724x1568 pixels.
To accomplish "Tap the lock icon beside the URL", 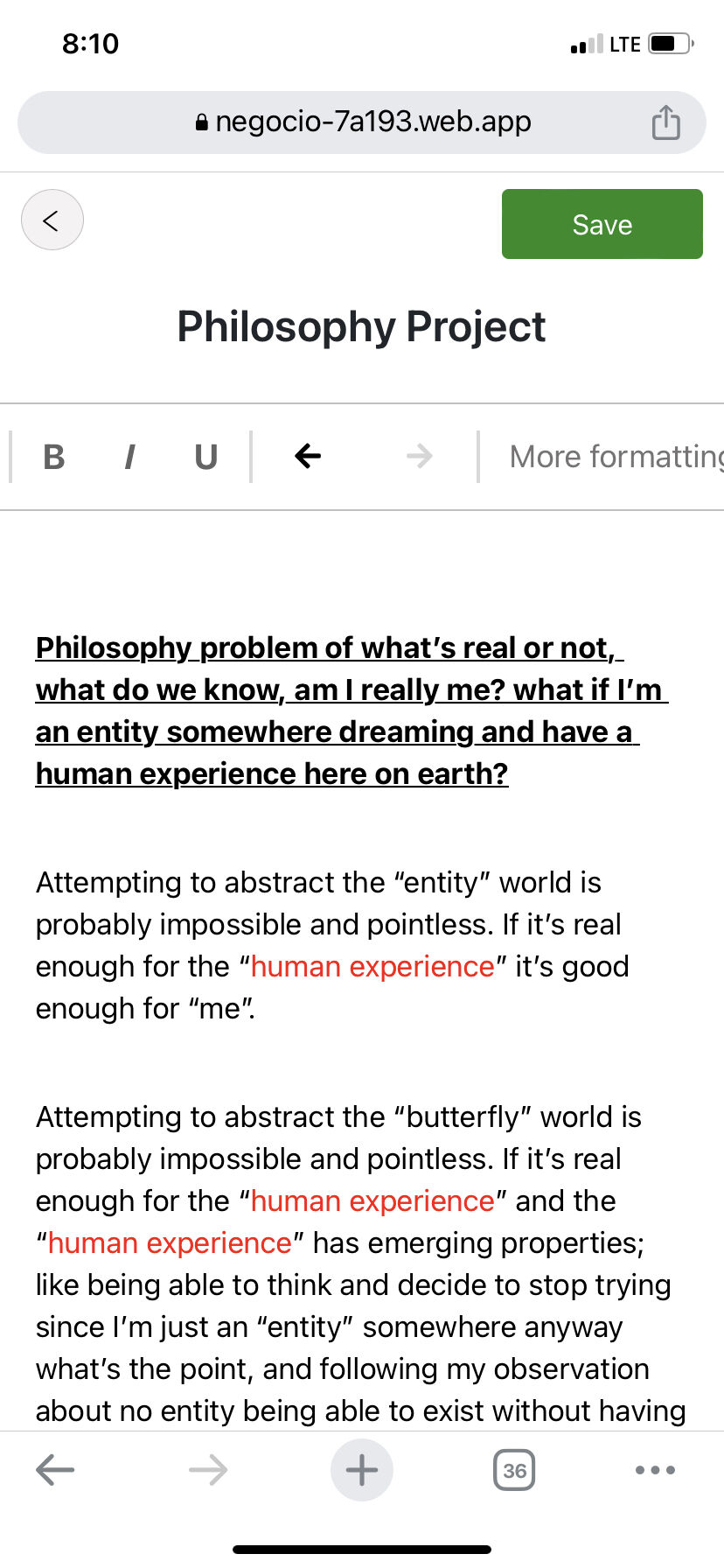I will click(202, 122).
